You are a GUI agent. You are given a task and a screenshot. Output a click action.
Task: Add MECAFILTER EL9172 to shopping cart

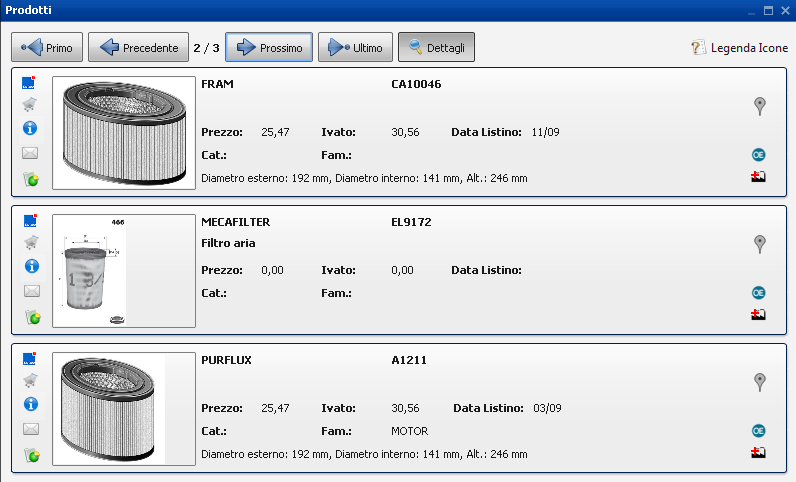pyautogui.click(x=31, y=242)
